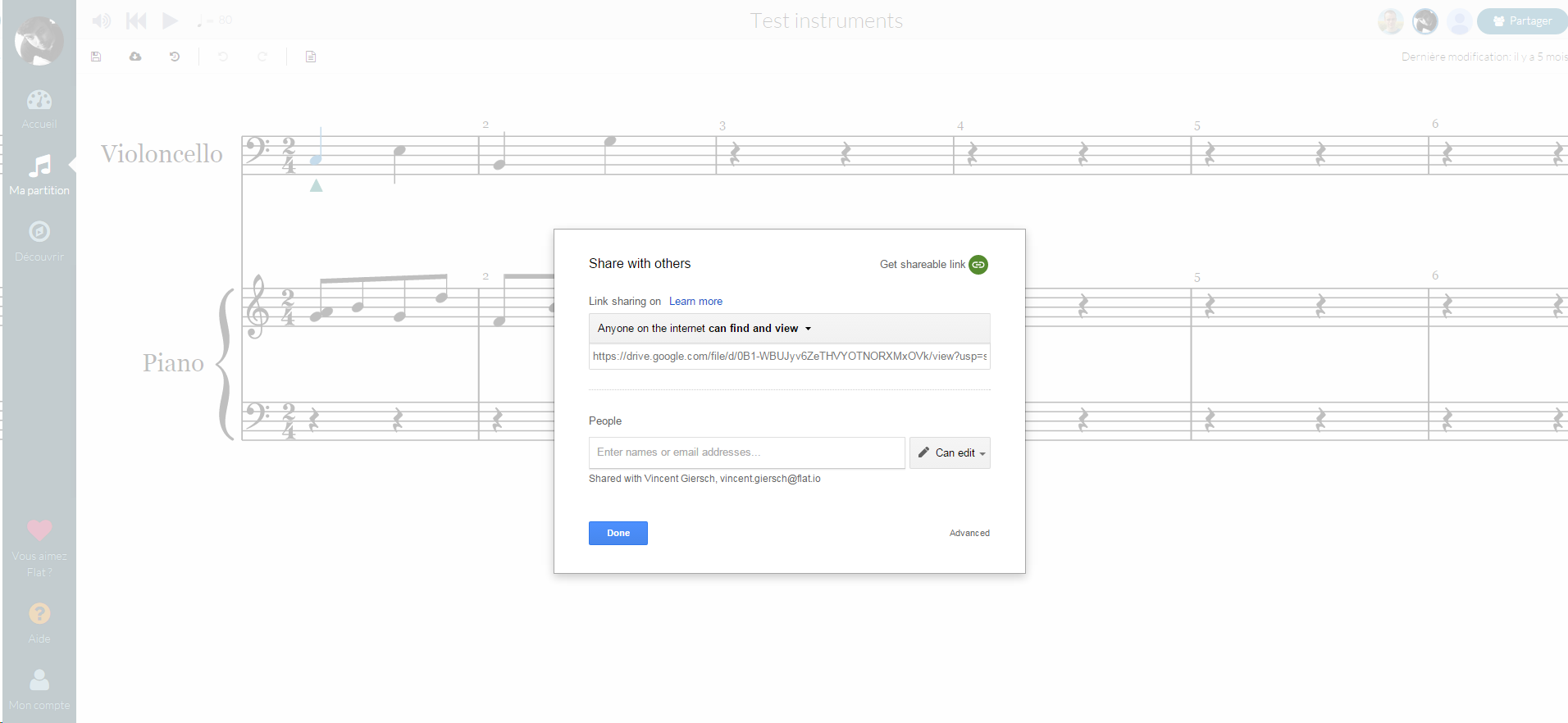Click third placeholder collaborator avatar
1568x723 pixels.
(1459, 21)
